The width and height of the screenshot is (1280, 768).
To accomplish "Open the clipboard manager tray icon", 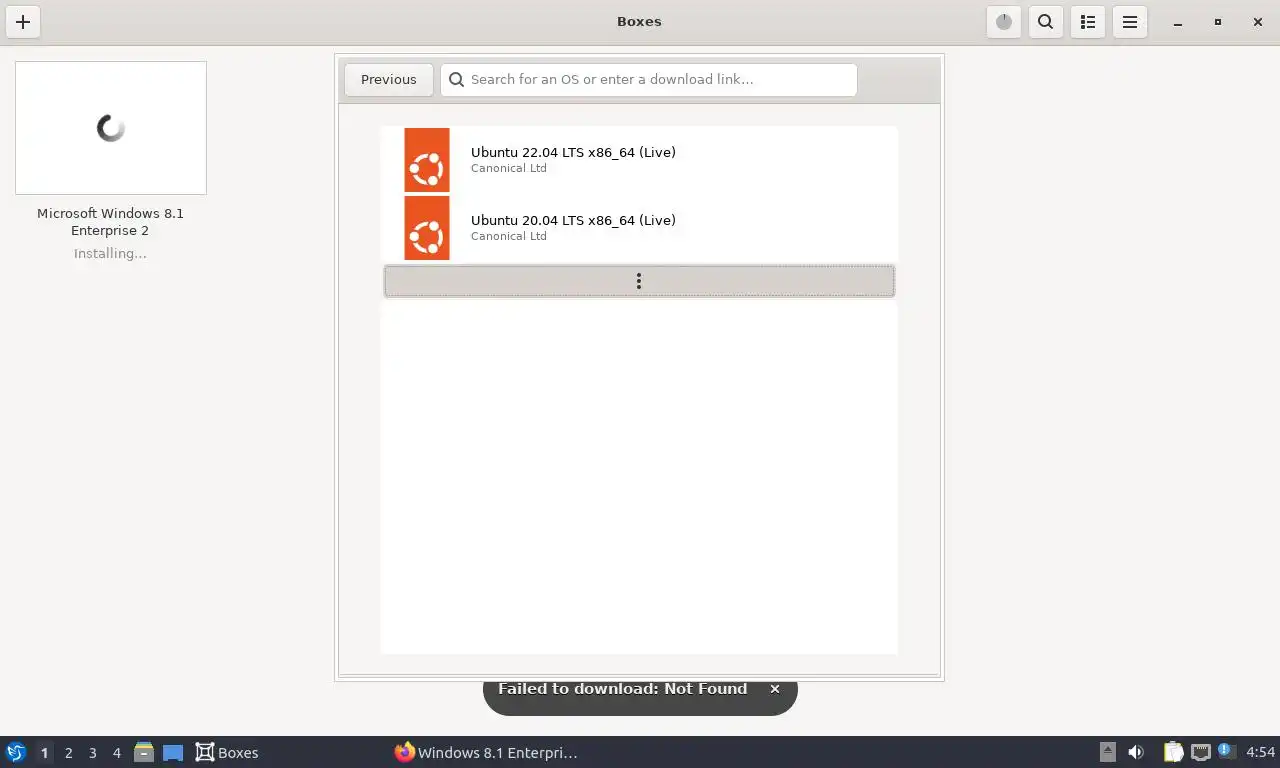I will tap(1173, 752).
